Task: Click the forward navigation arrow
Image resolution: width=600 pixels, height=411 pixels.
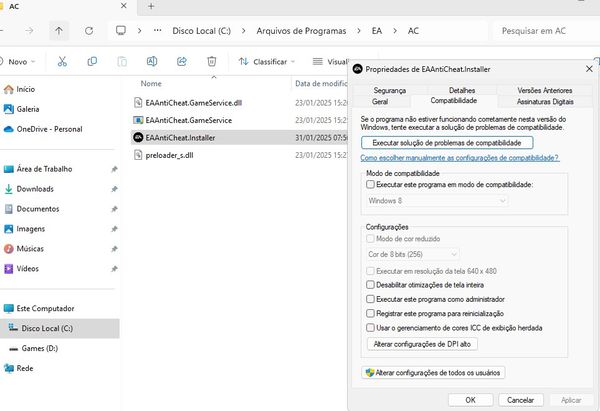Action: tap(29, 31)
